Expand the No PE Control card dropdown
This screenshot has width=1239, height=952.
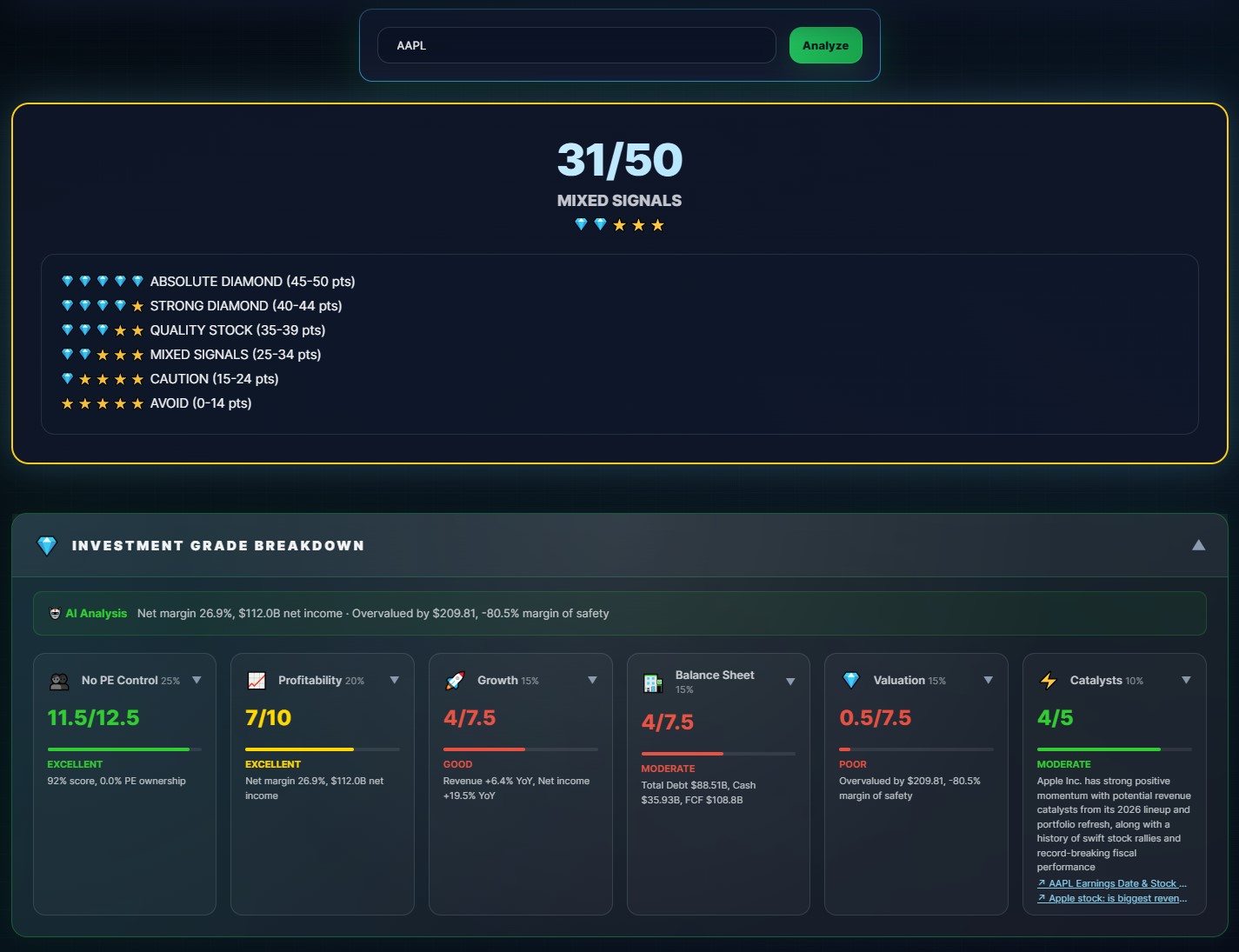pos(197,680)
